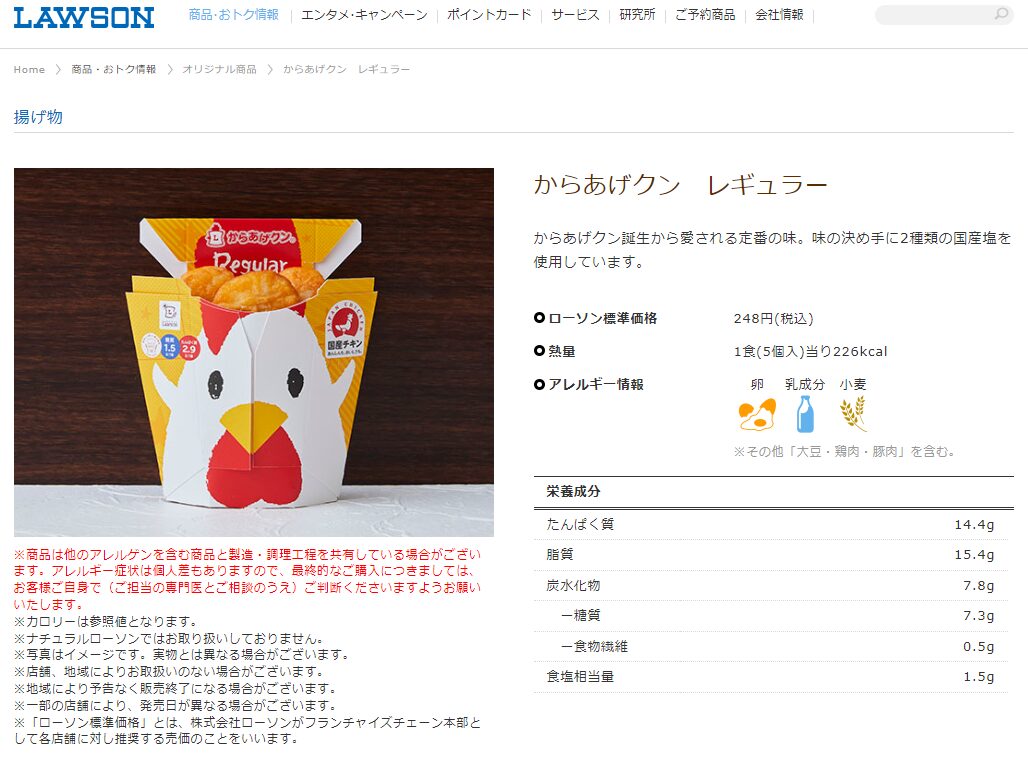This screenshot has height=766, width=1028.
Task: Click the search magnifier icon
Action: click(1000, 14)
